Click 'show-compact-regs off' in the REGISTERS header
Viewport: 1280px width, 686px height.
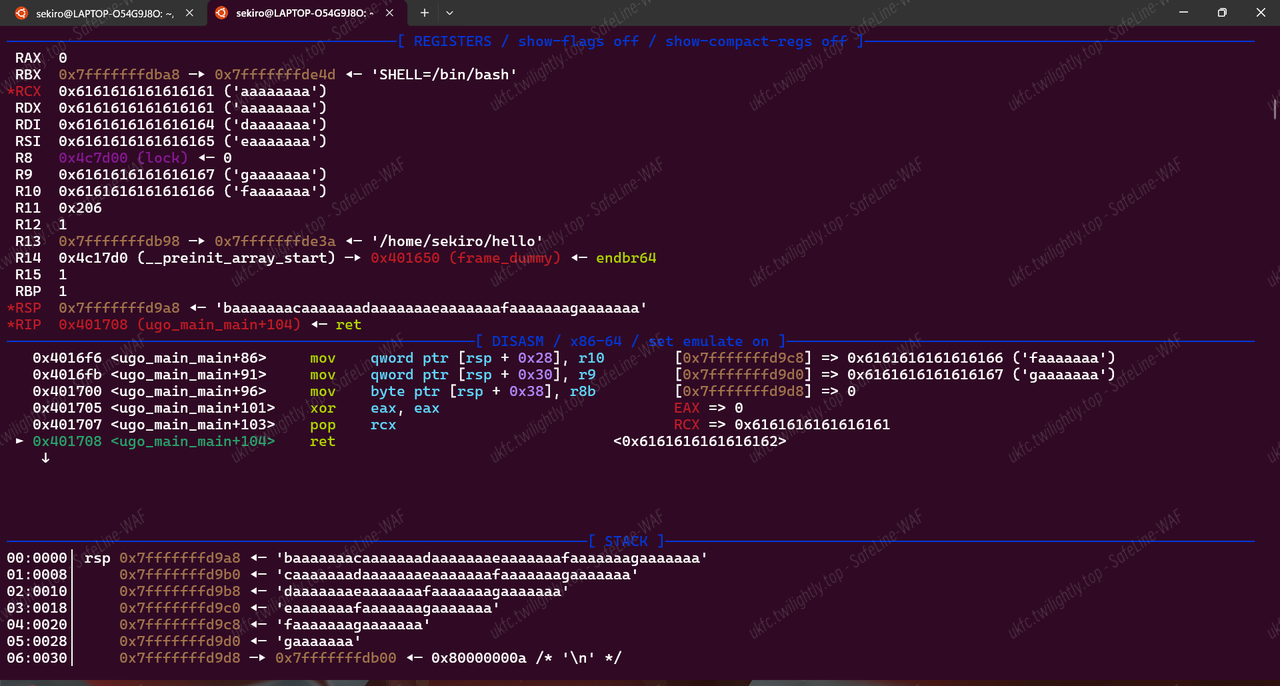coord(756,41)
